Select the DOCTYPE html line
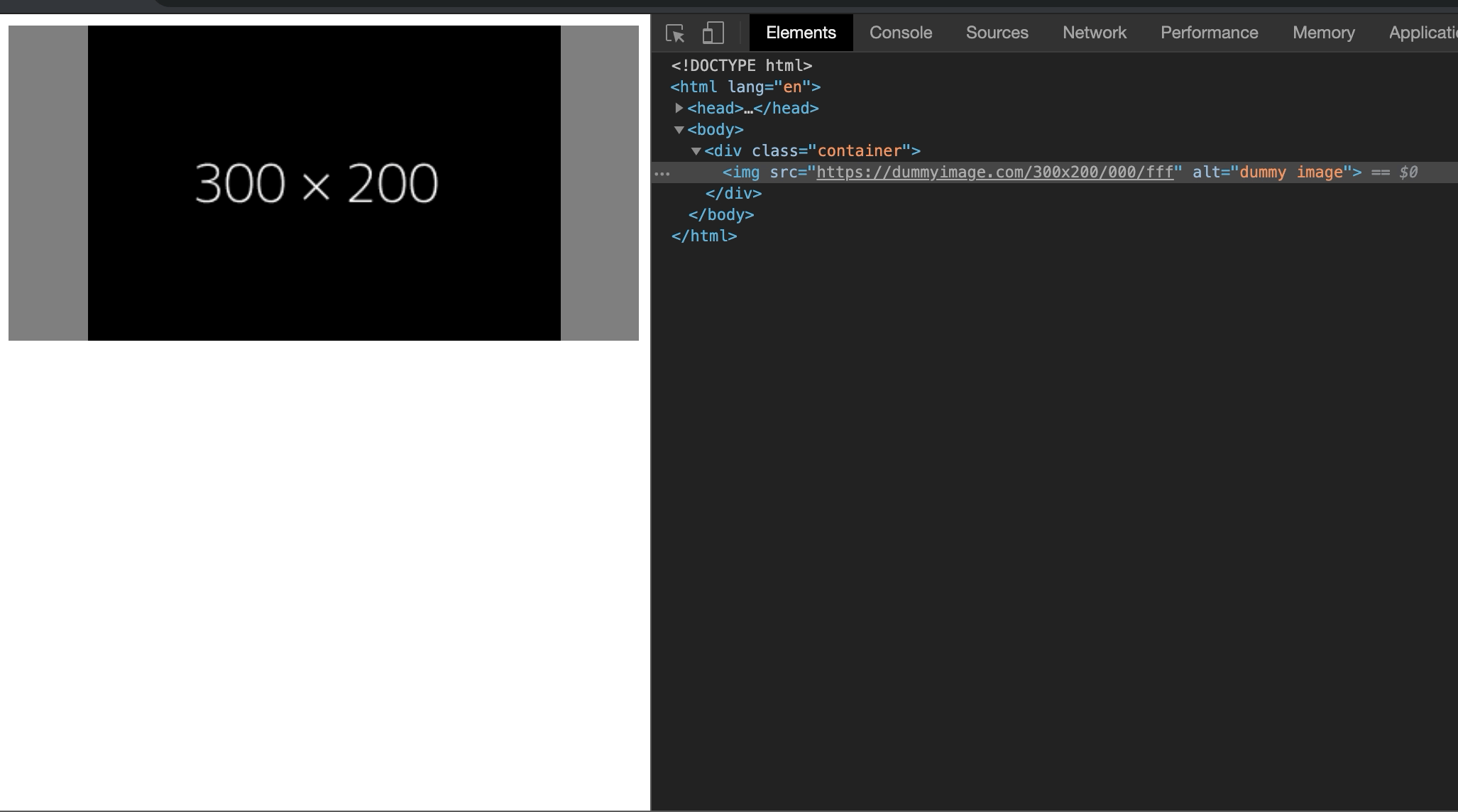 coord(741,65)
